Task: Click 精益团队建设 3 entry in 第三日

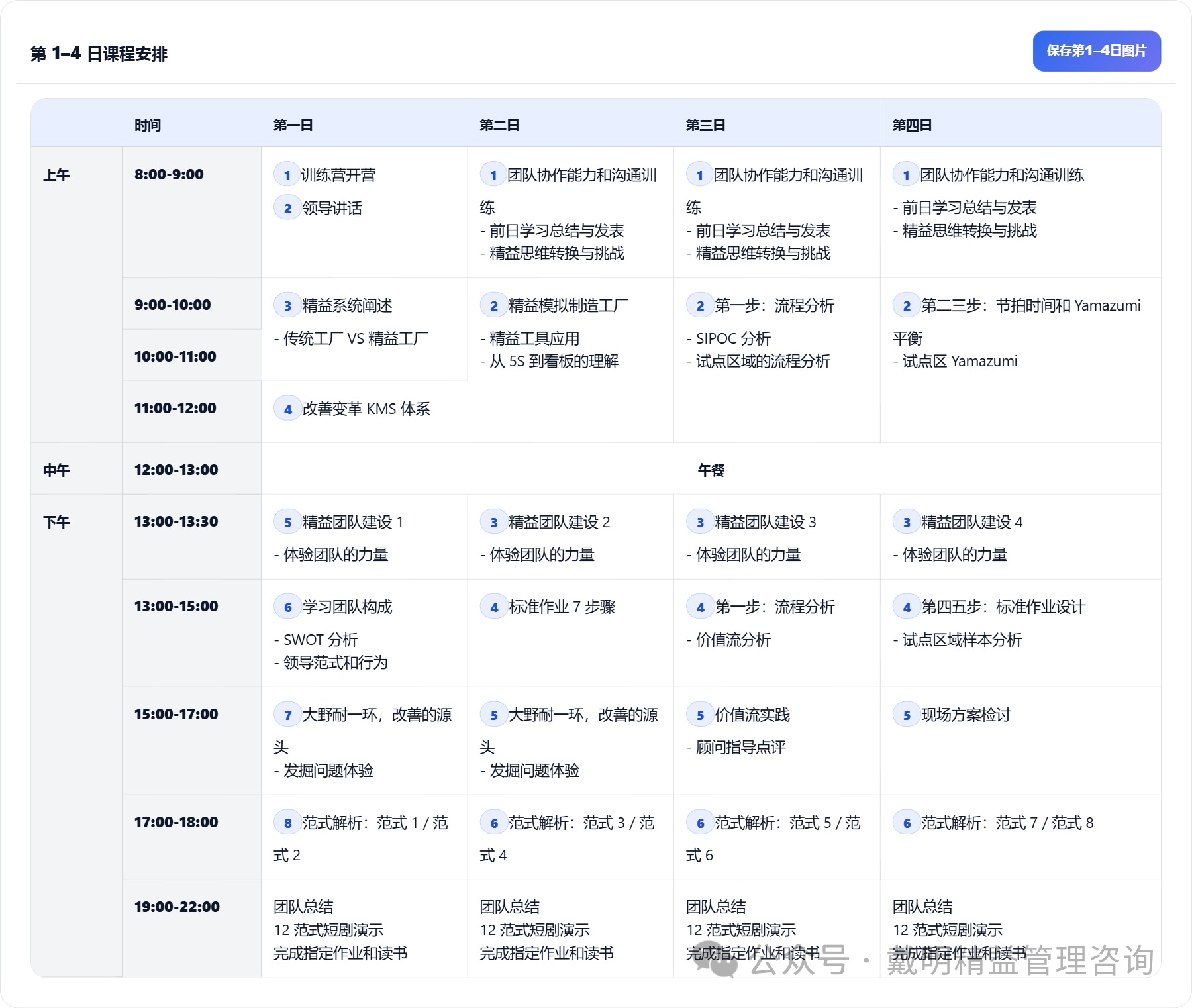Action: pyautogui.click(x=765, y=522)
